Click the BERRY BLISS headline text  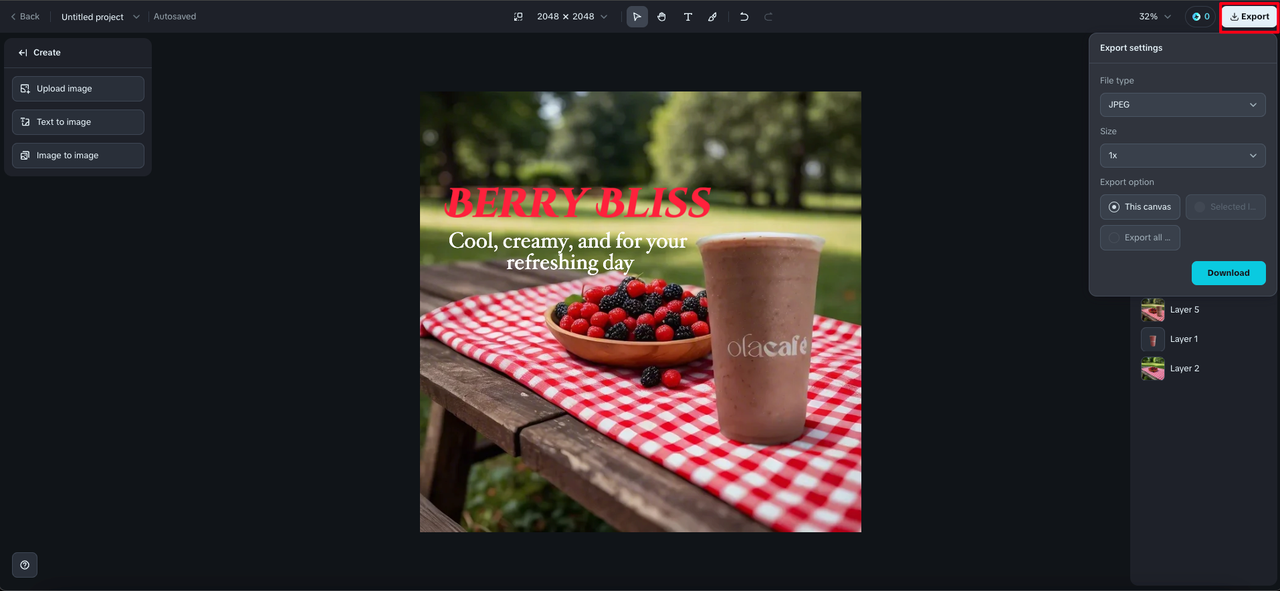[x=578, y=203]
